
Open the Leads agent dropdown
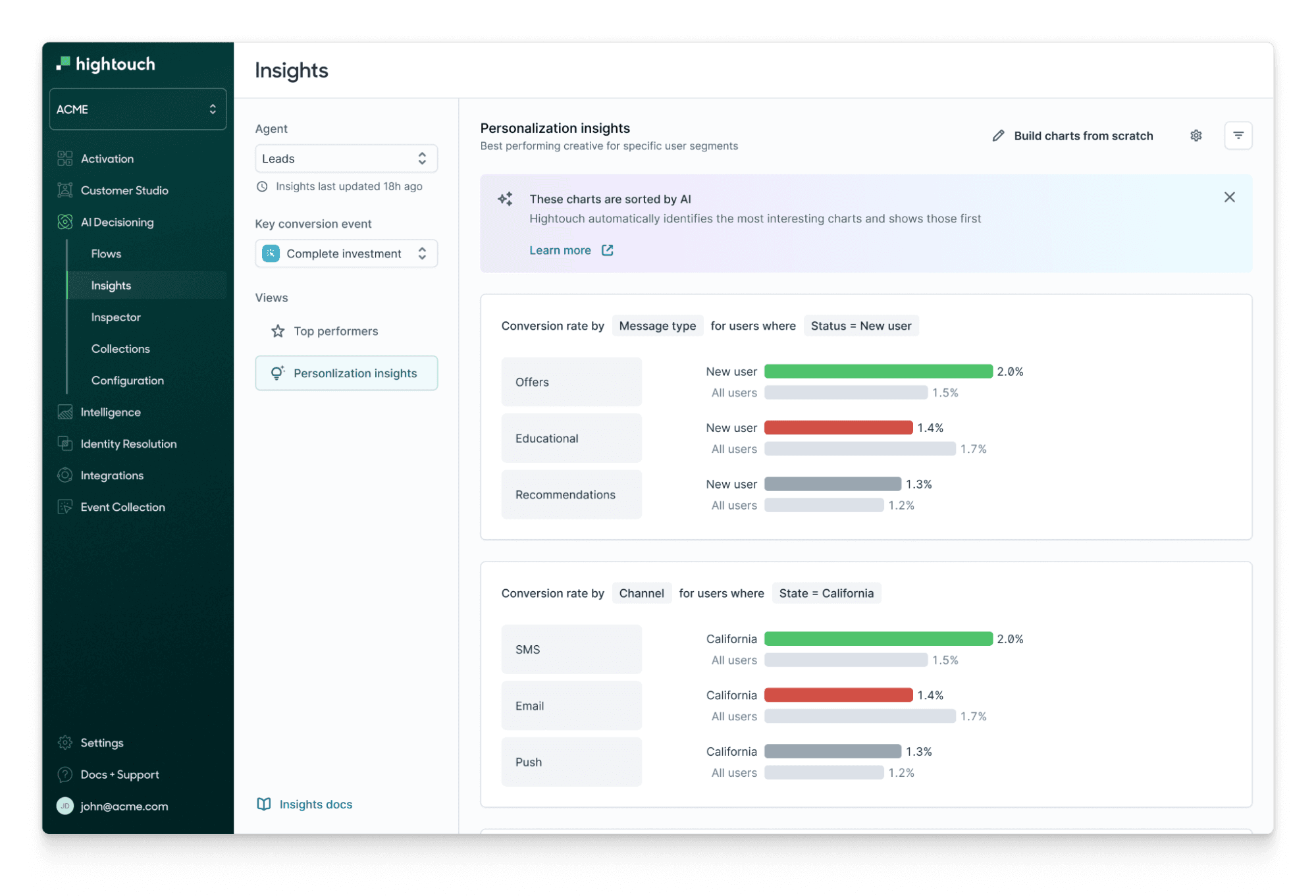tap(346, 159)
